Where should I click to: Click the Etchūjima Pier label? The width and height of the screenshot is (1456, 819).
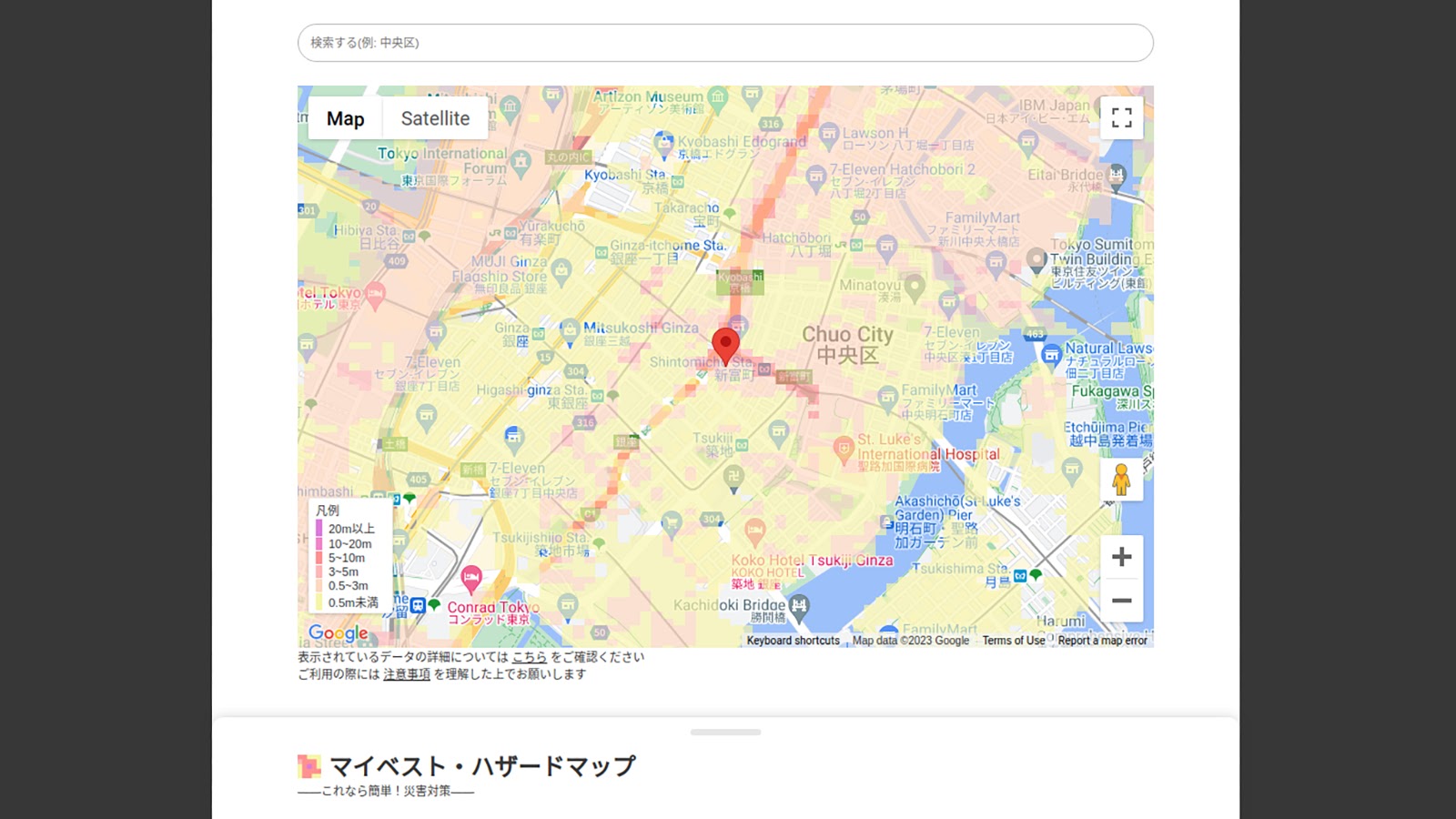(x=1108, y=433)
